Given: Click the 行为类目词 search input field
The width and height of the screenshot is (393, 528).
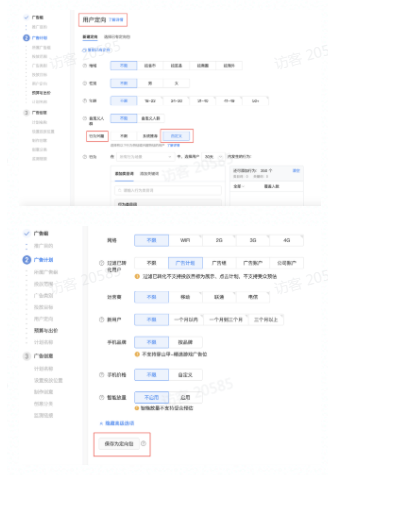Looking at the screenshot, I should click(168, 190).
